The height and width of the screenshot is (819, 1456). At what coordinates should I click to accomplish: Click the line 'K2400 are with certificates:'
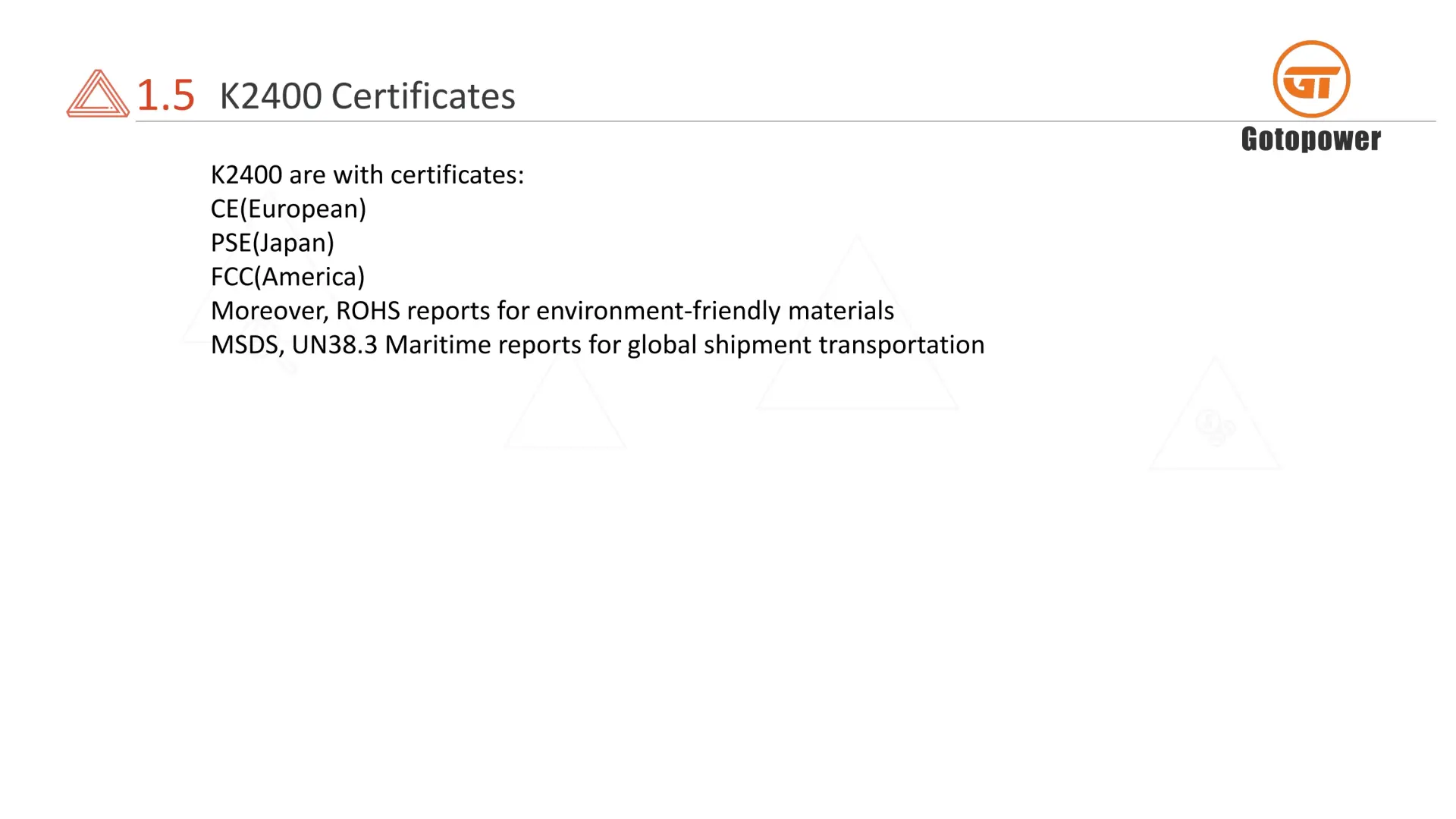(367, 175)
